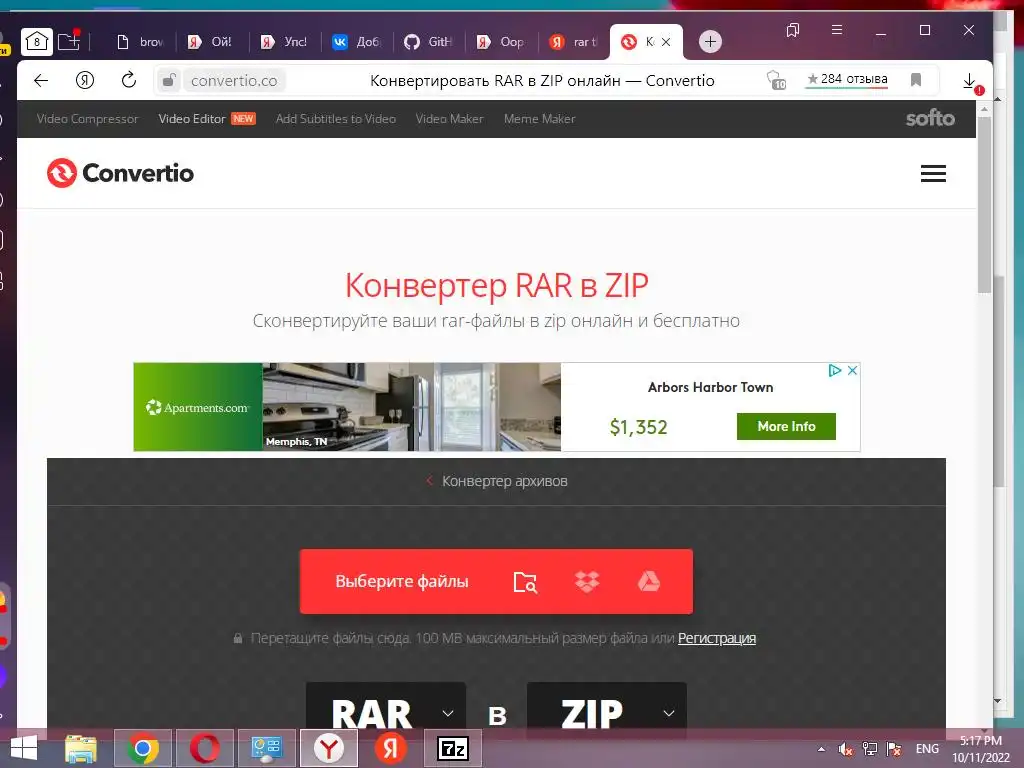Open Google Chrome from taskbar

click(x=143, y=748)
